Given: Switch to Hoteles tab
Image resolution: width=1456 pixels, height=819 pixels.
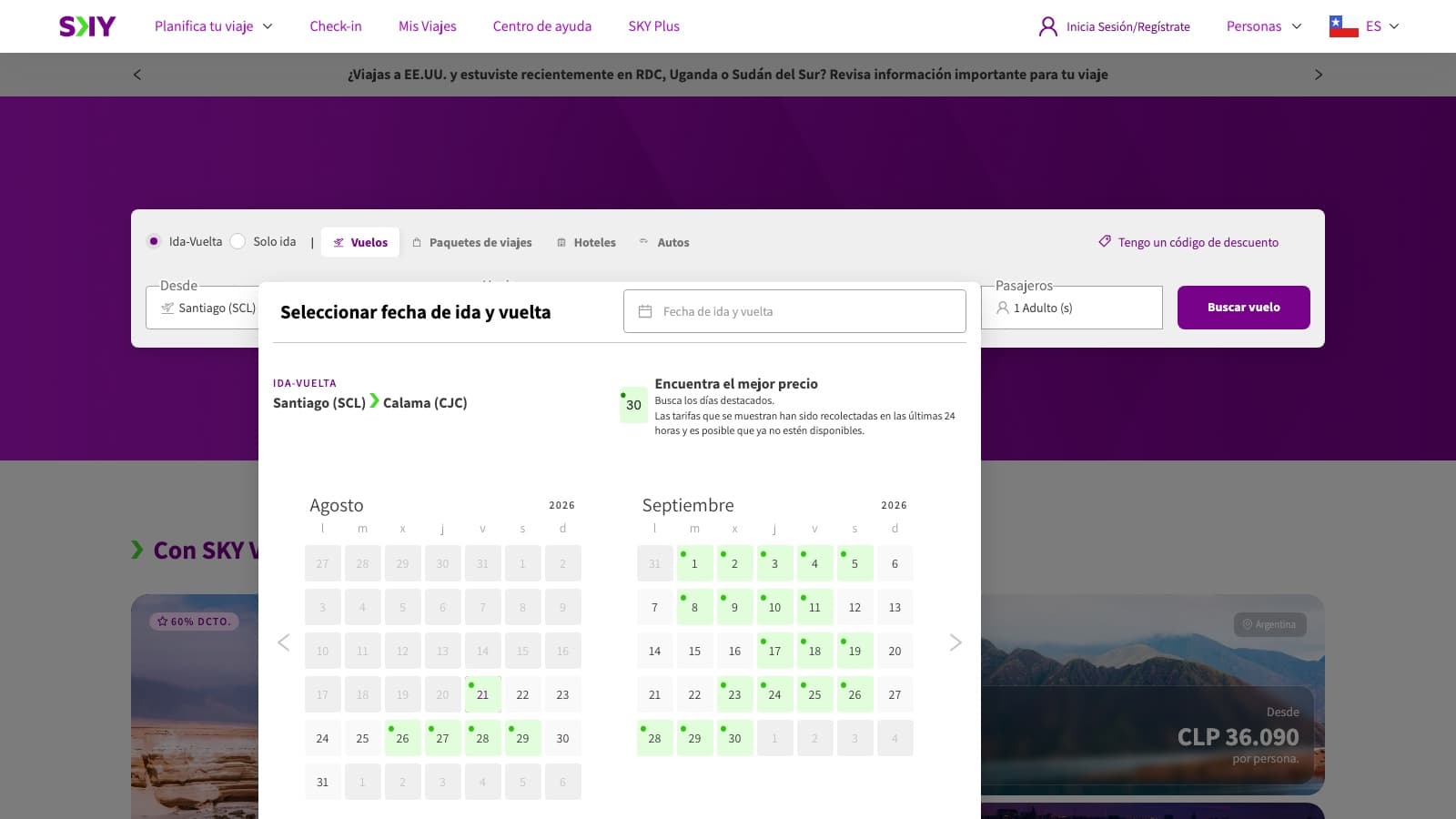Looking at the screenshot, I should tap(587, 242).
